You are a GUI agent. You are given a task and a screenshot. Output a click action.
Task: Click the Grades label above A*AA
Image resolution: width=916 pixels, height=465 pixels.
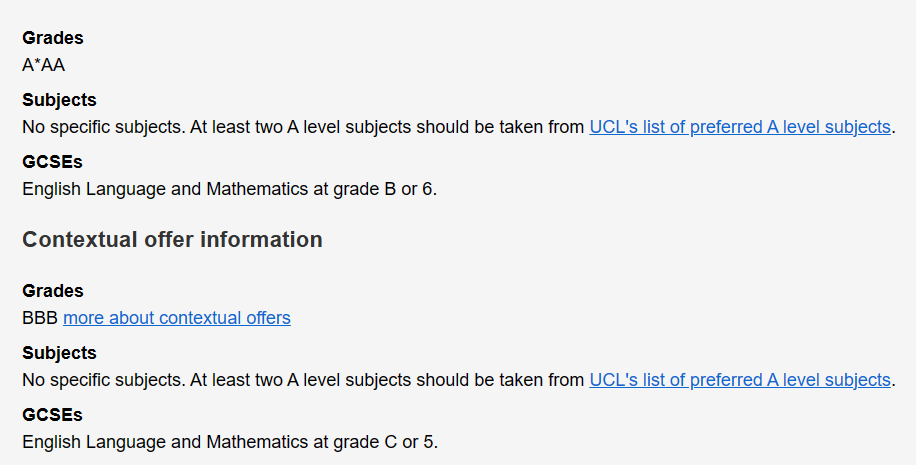pos(53,37)
